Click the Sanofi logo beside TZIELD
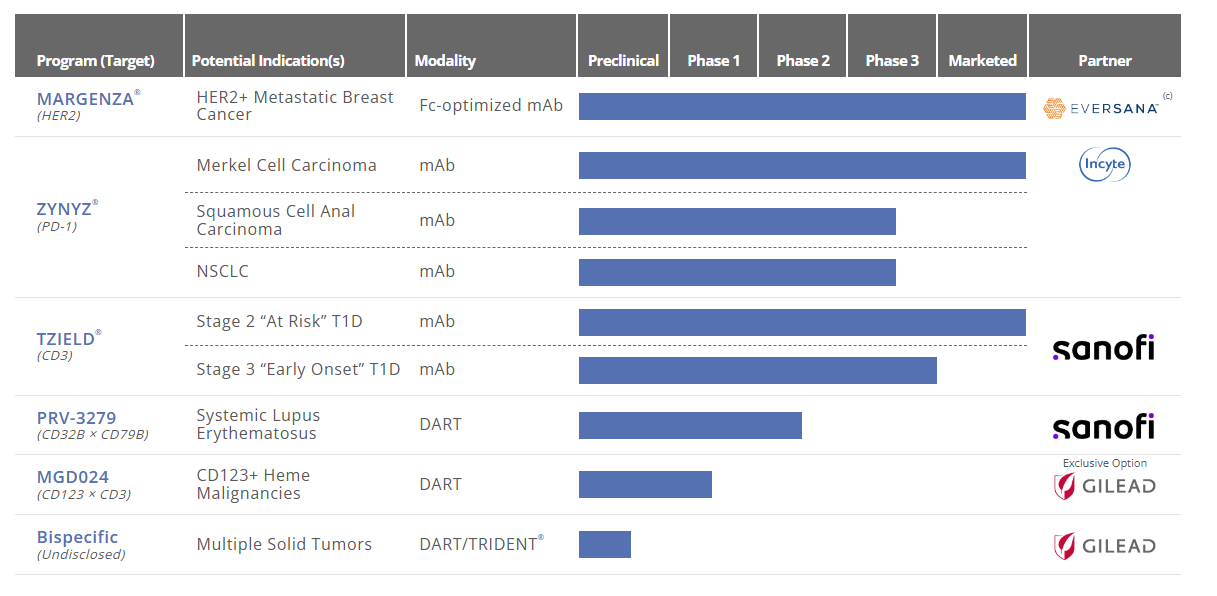The image size is (1217, 596). pos(1103,348)
